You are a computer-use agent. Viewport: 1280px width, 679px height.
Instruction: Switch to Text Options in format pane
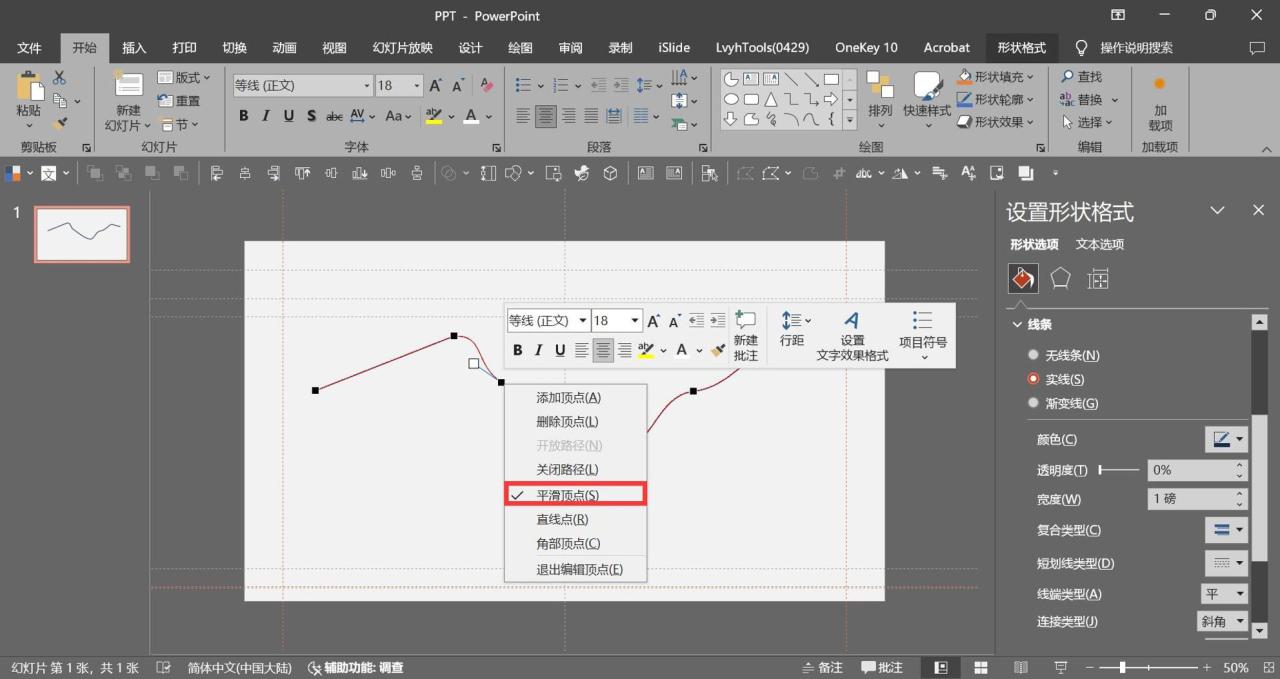[x=1100, y=244]
